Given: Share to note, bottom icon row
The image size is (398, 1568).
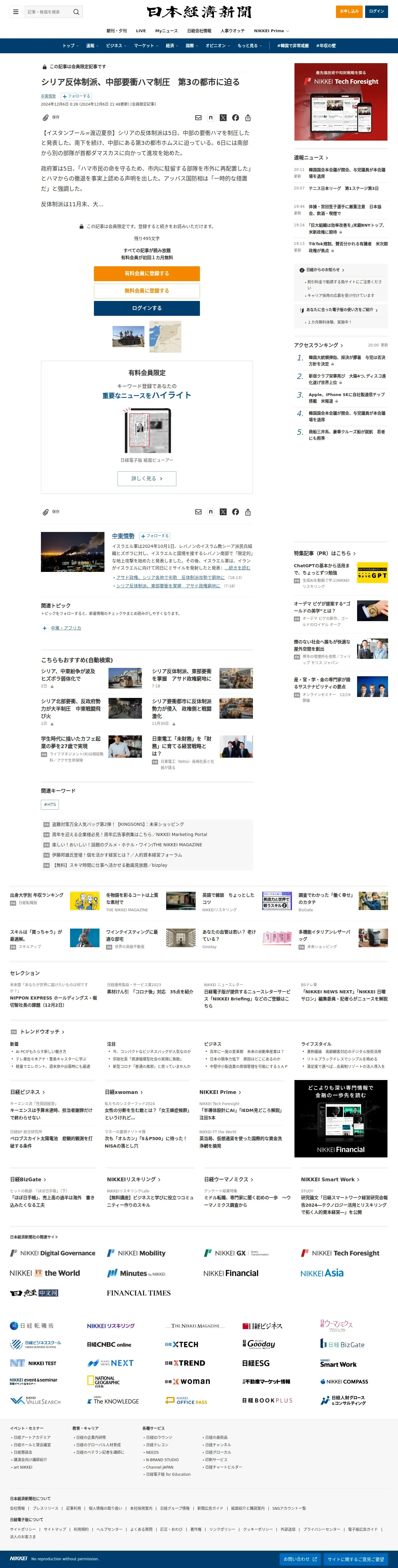Looking at the screenshot, I should (211, 512).
